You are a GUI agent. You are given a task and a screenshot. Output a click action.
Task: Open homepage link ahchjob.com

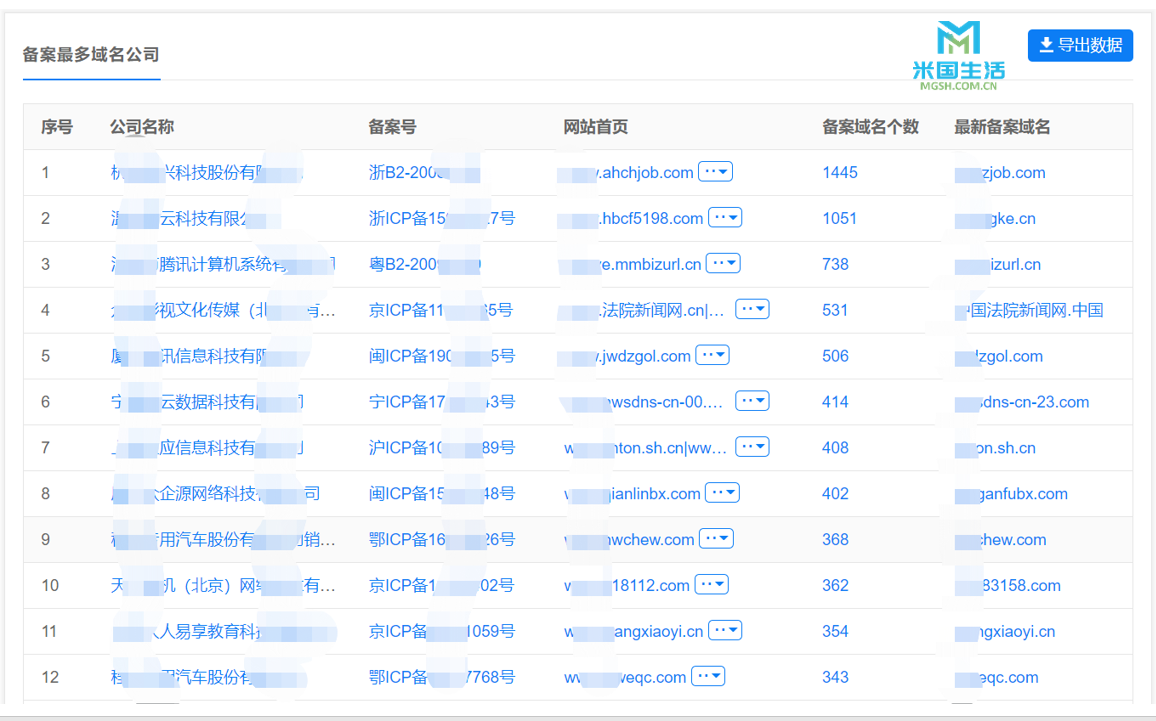(625, 173)
